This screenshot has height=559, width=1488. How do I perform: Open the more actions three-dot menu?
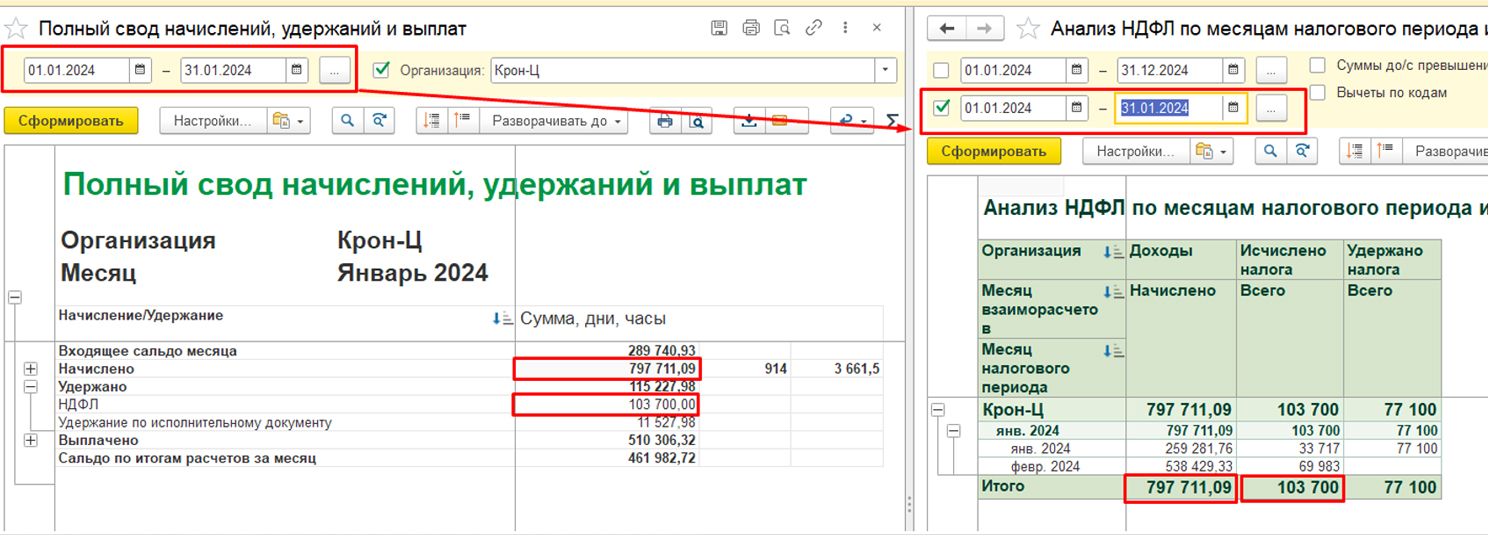846,29
